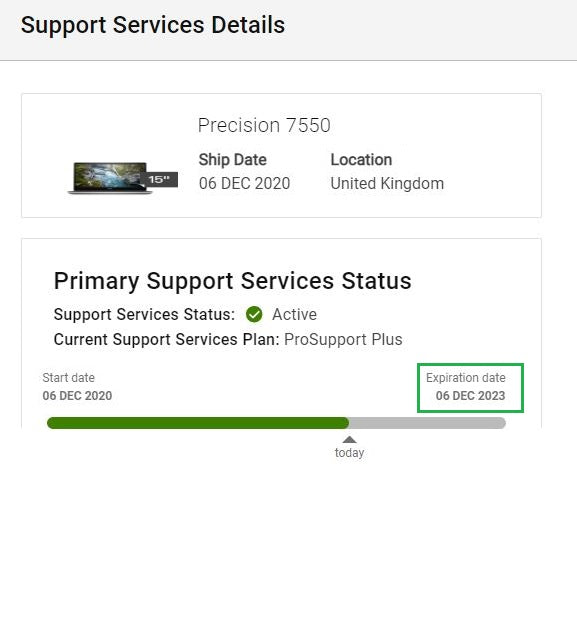This screenshot has height=624, width=577.
Task: Select the United Kingdom location text
Action: 387,183
